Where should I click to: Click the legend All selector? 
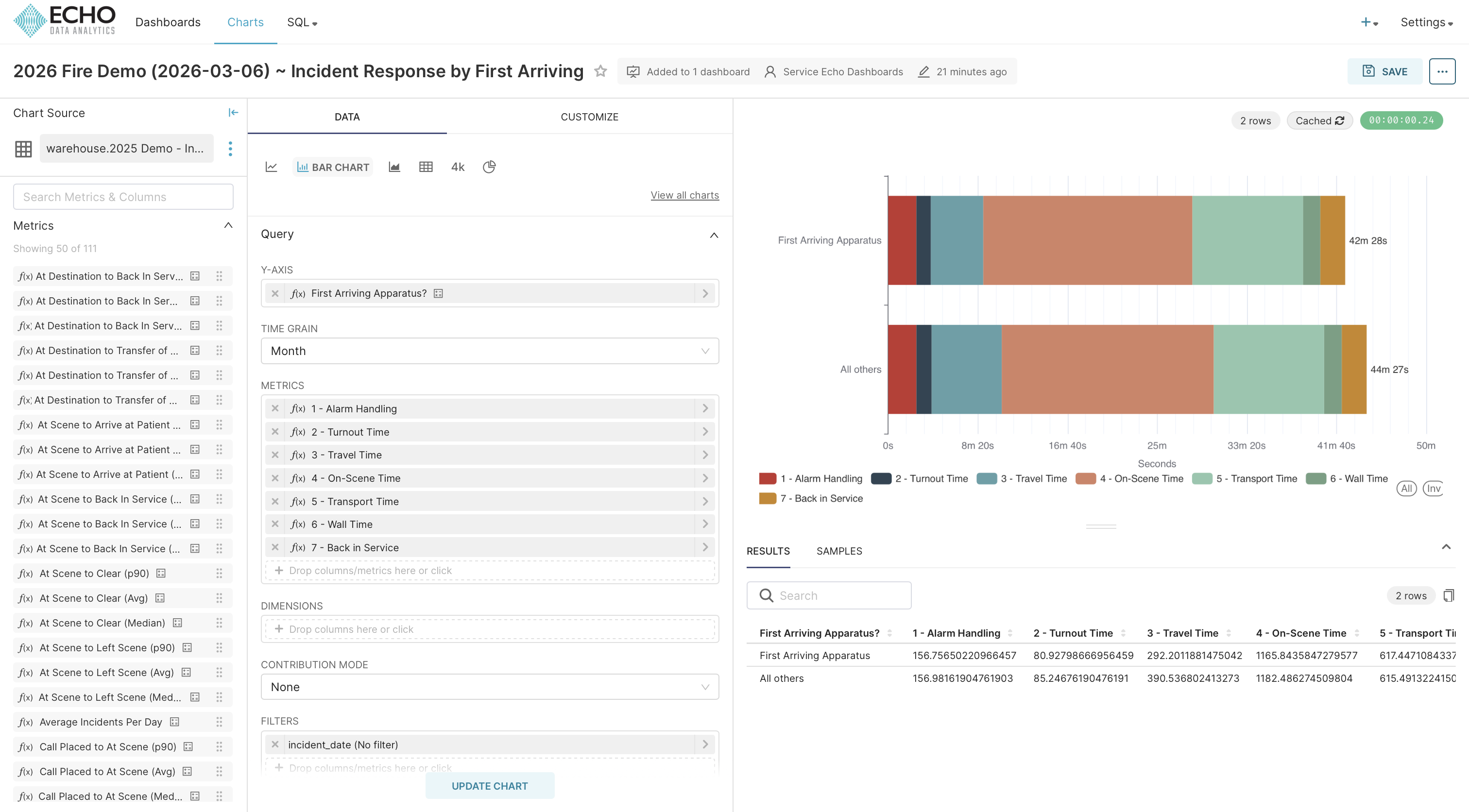point(1406,488)
